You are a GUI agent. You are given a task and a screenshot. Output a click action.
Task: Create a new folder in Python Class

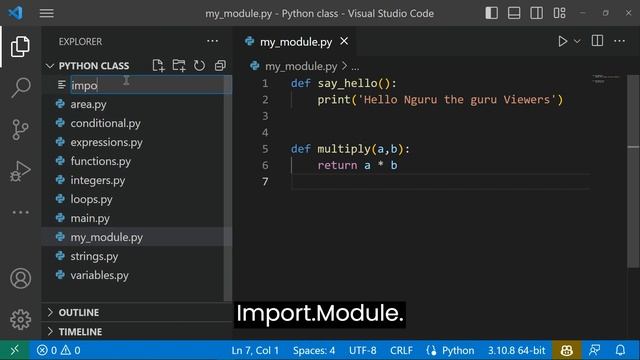click(179, 66)
